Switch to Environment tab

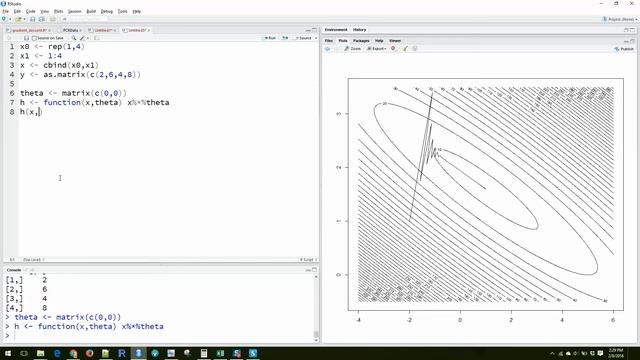(x=336, y=30)
